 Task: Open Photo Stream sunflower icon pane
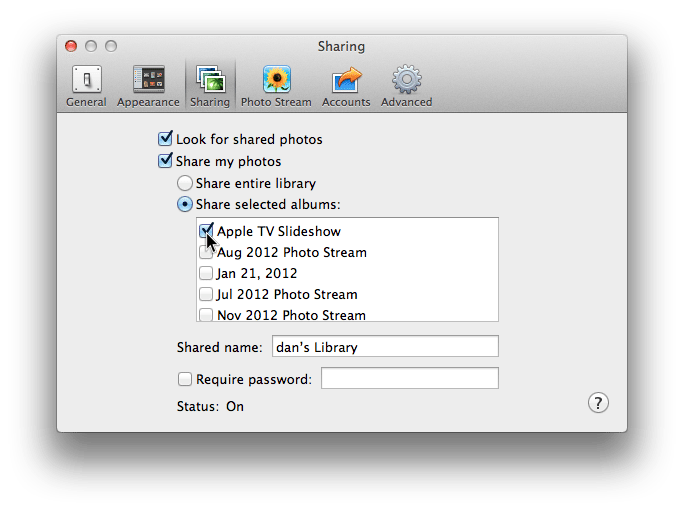click(x=276, y=86)
